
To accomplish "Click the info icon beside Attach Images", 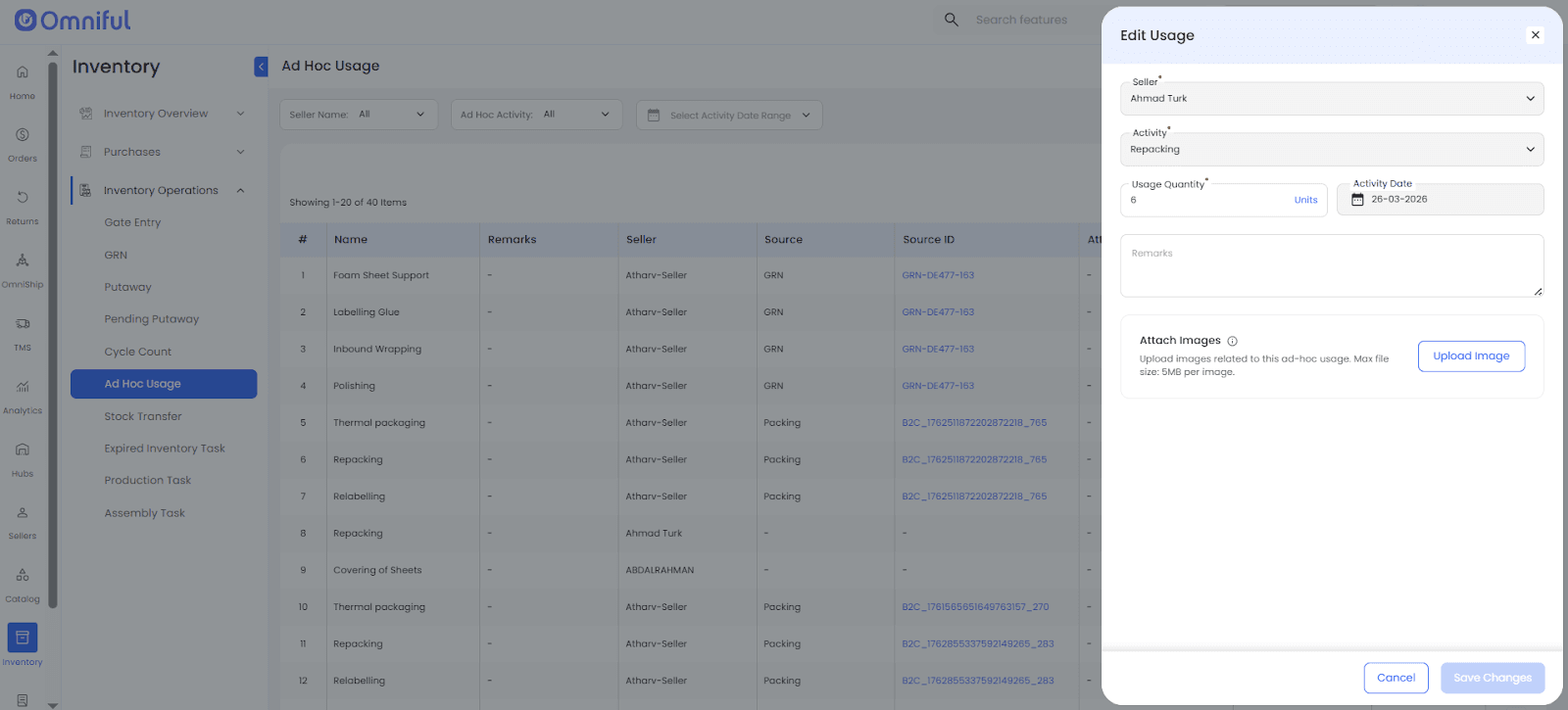I will 1233,341.
